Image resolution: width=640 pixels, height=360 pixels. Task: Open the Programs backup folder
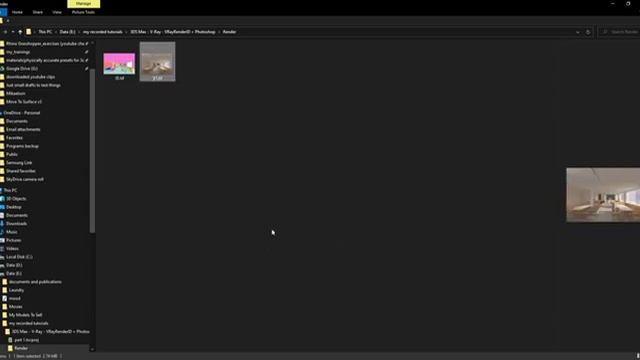pyautogui.click(x=22, y=146)
